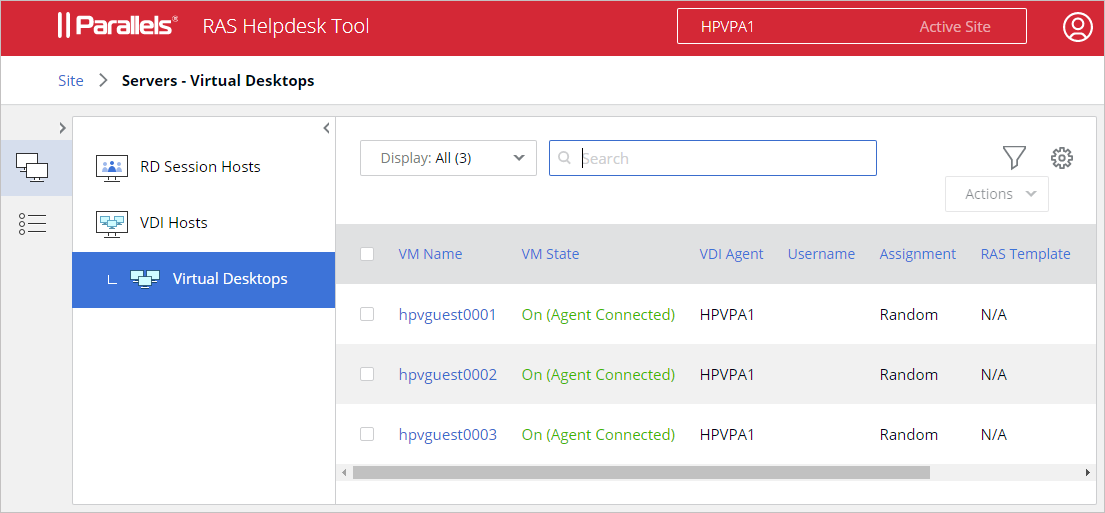Viewport: 1105px width, 513px height.
Task: Open the user account profile icon
Action: tap(1077, 27)
